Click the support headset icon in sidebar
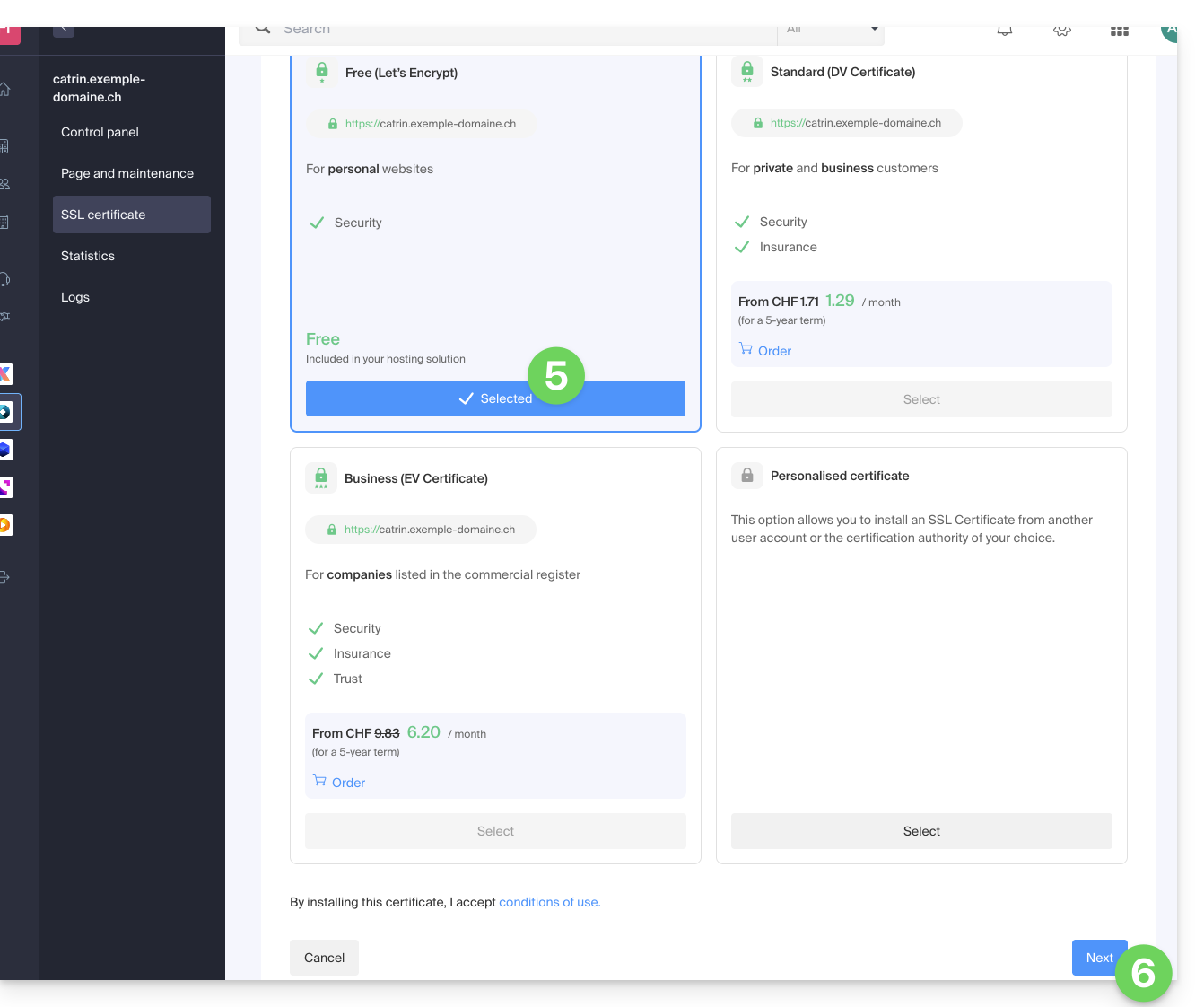 (5, 279)
